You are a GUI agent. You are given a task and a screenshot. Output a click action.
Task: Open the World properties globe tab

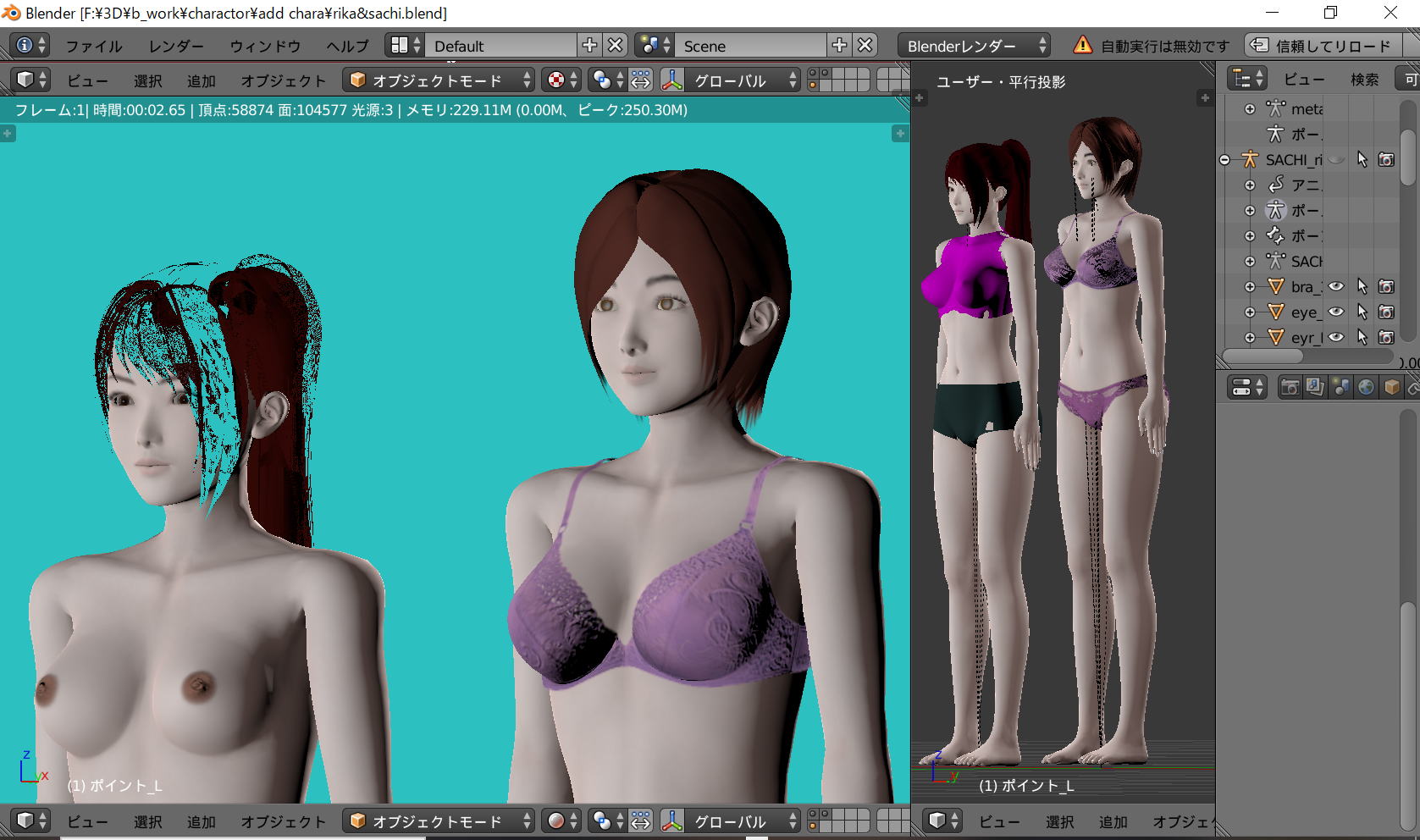pyautogui.click(x=1366, y=388)
